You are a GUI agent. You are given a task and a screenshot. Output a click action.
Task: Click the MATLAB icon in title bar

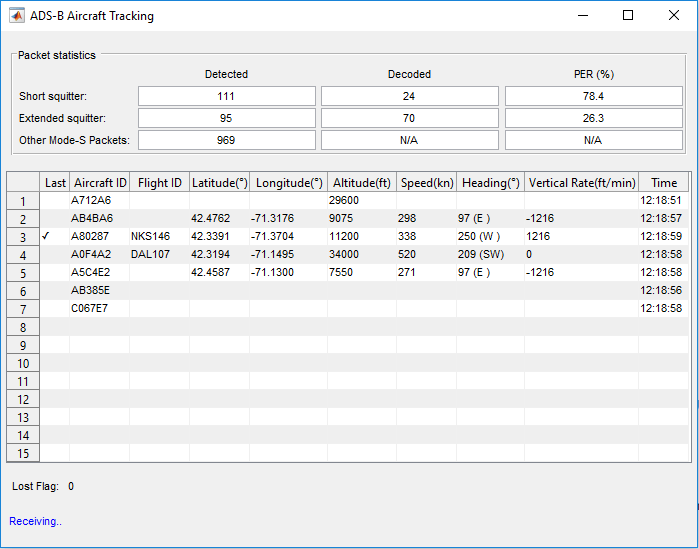[17, 16]
